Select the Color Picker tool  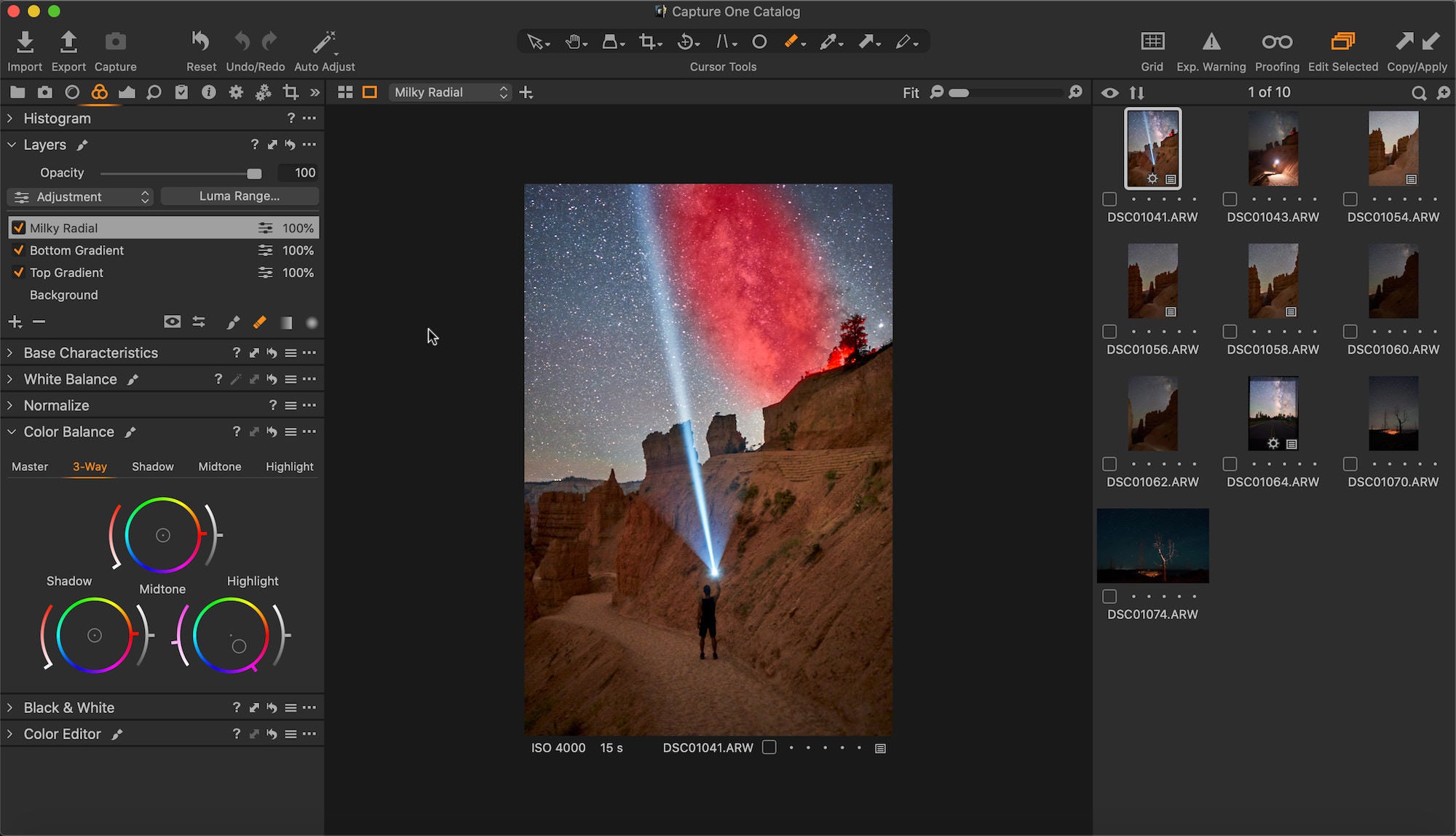(x=829, y=42)
